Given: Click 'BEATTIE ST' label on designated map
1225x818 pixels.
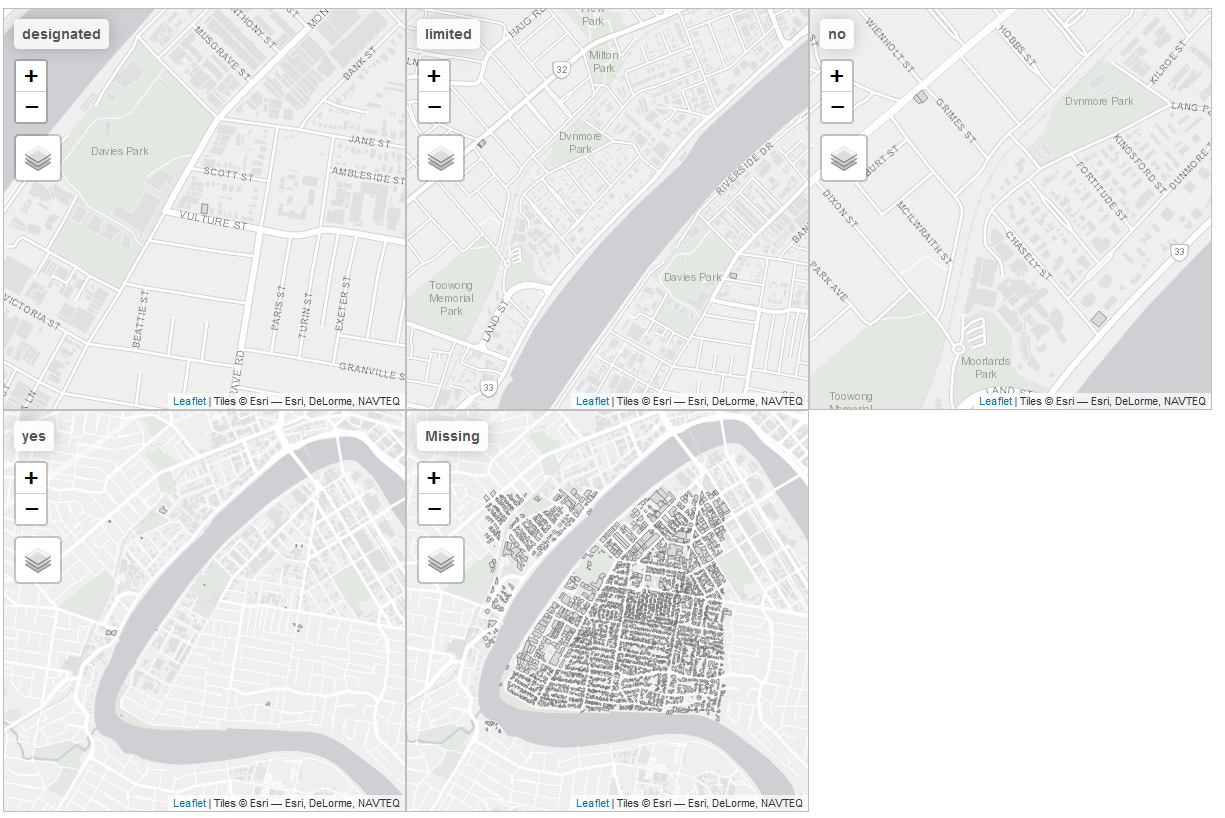Looking at the screenshot, I should [140, 319].
